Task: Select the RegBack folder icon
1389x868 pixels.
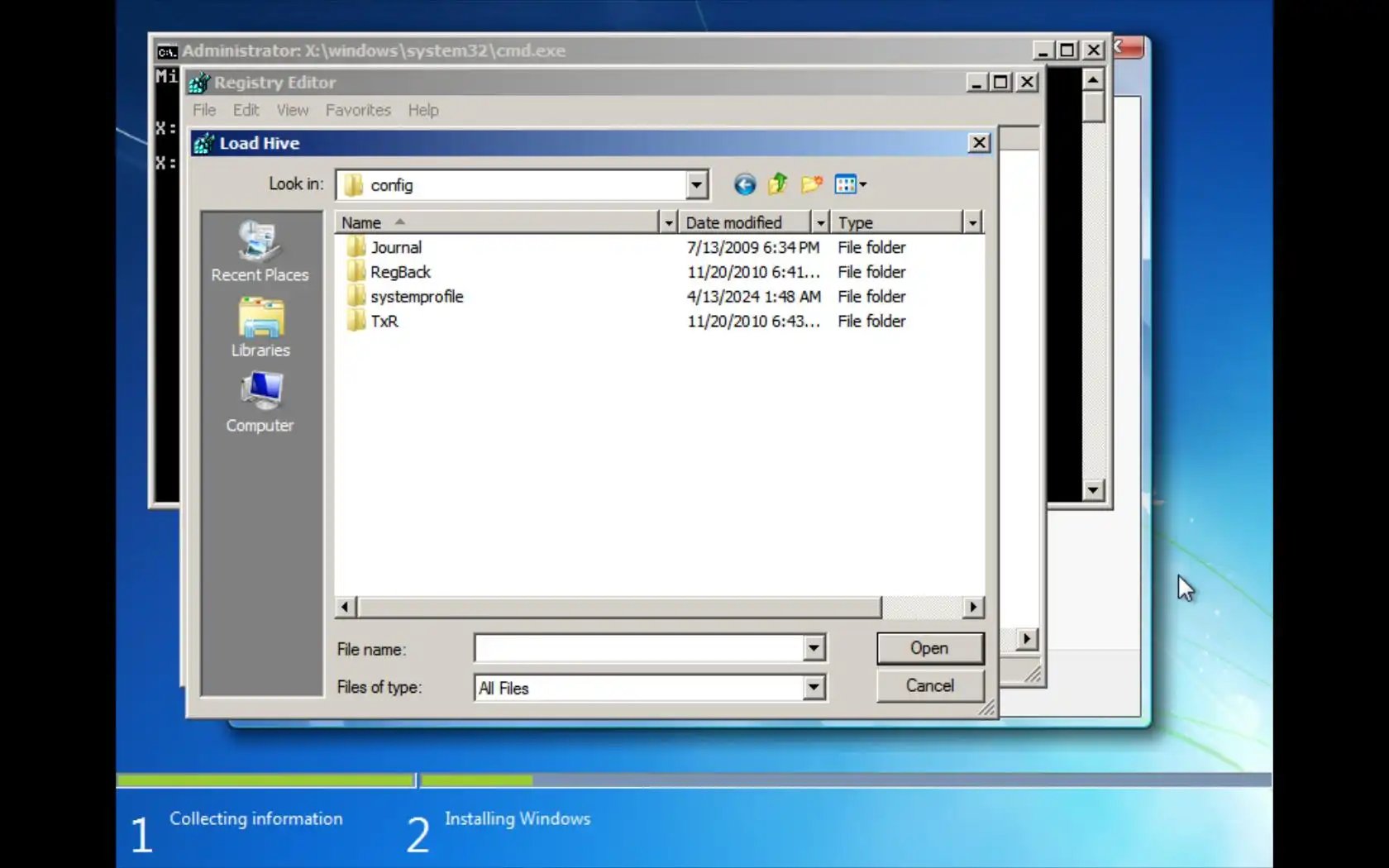Action: (x=356, y=271)
